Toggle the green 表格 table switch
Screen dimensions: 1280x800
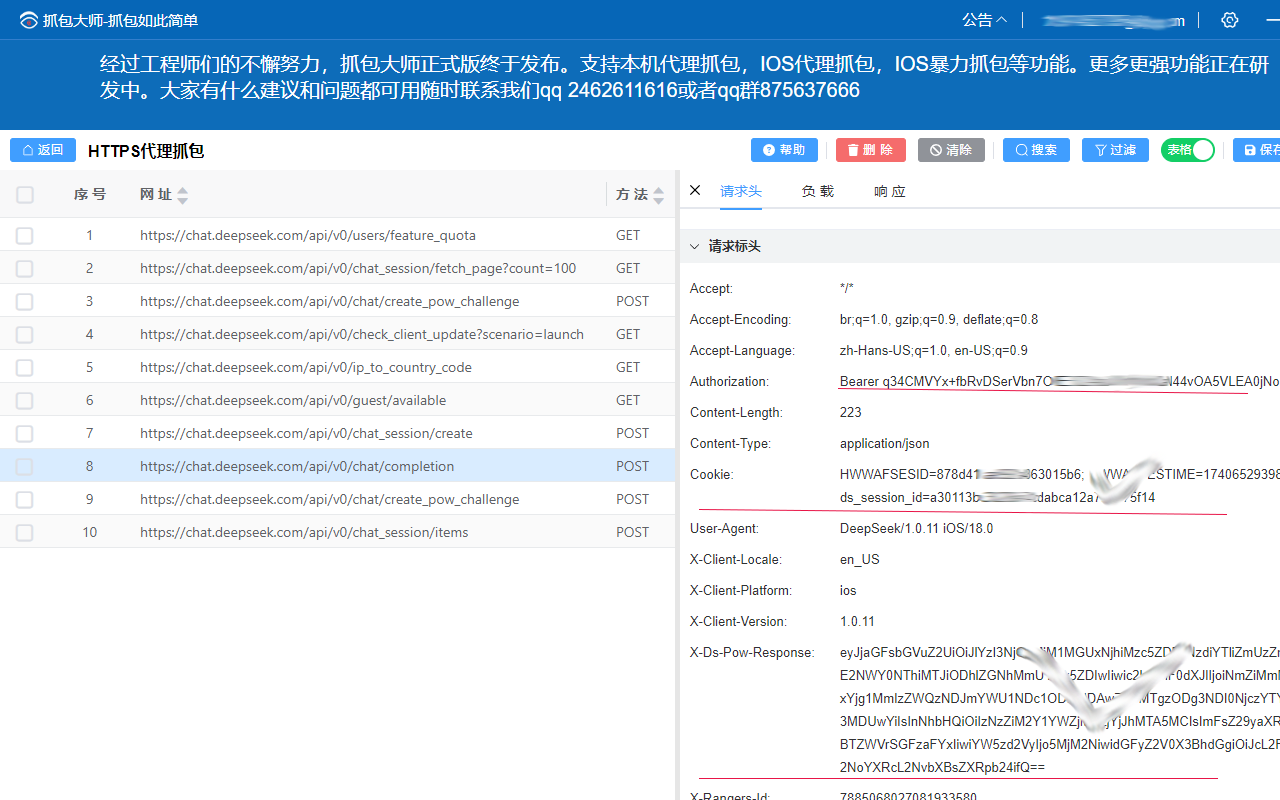tap(1187, 150)
